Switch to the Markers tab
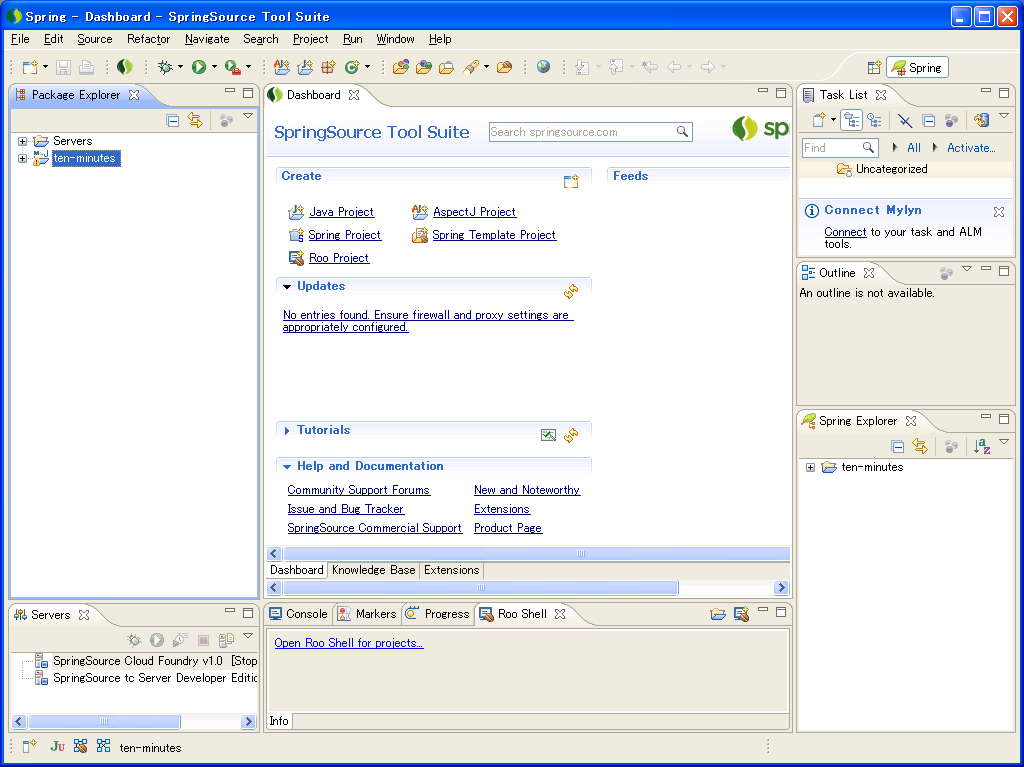This screenshot has width=1024, height=767. coord(367,613)
